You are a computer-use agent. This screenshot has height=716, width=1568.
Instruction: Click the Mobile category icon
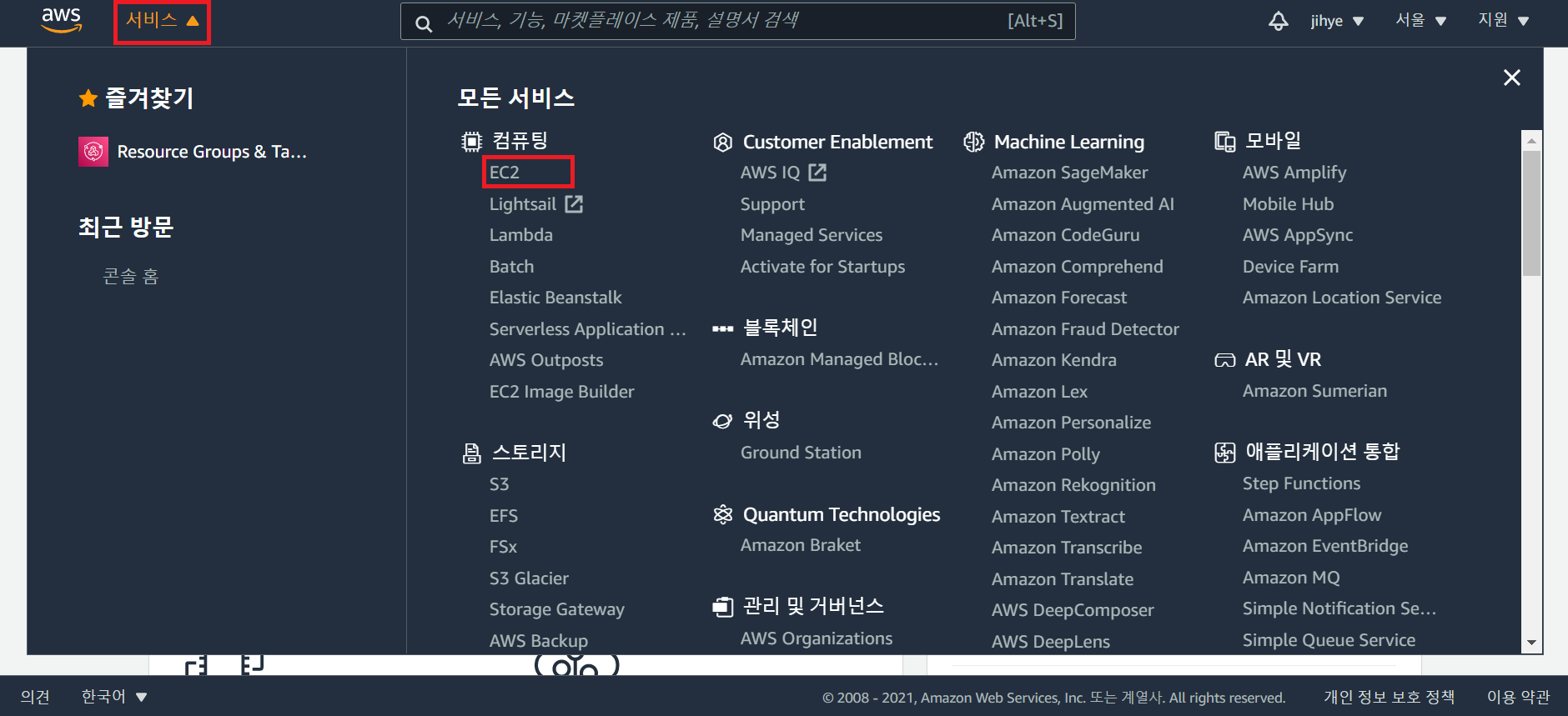coord(1225,142)
